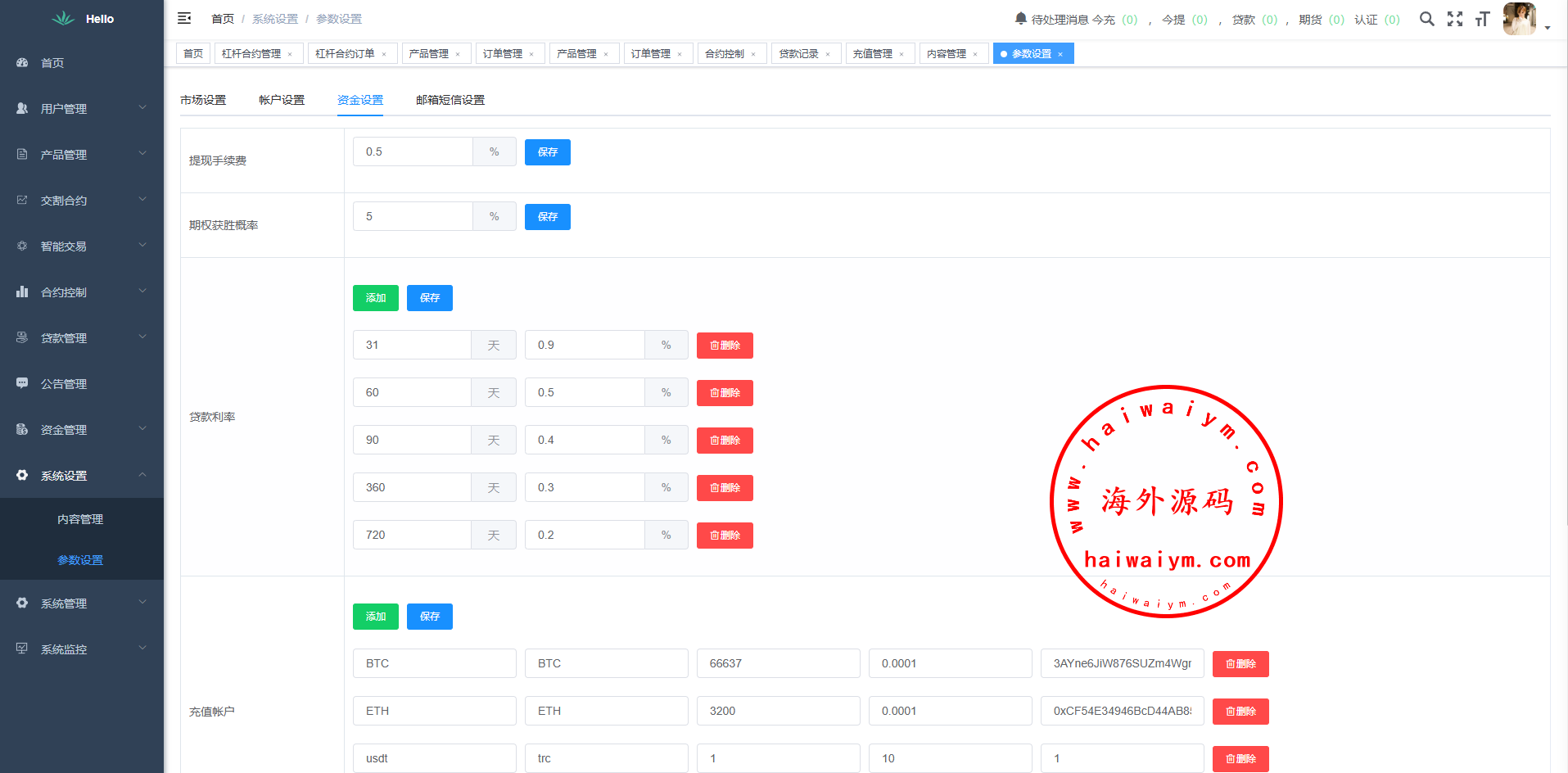This screenshot has height=773, width=1568.
Task: Save the 提现手续费 value
Action: (x=548, y=152)
